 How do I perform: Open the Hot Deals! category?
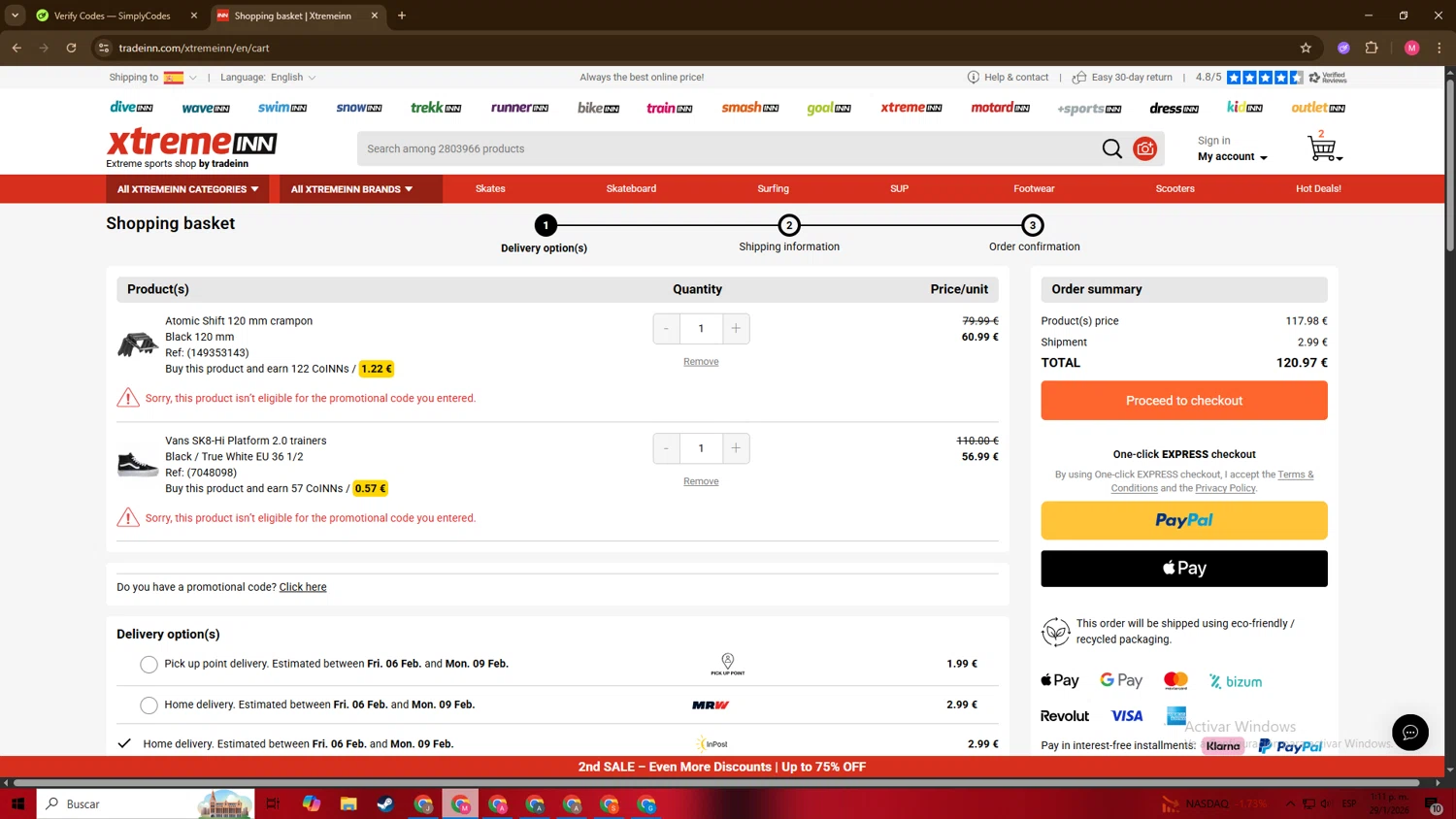(1318, 189)
